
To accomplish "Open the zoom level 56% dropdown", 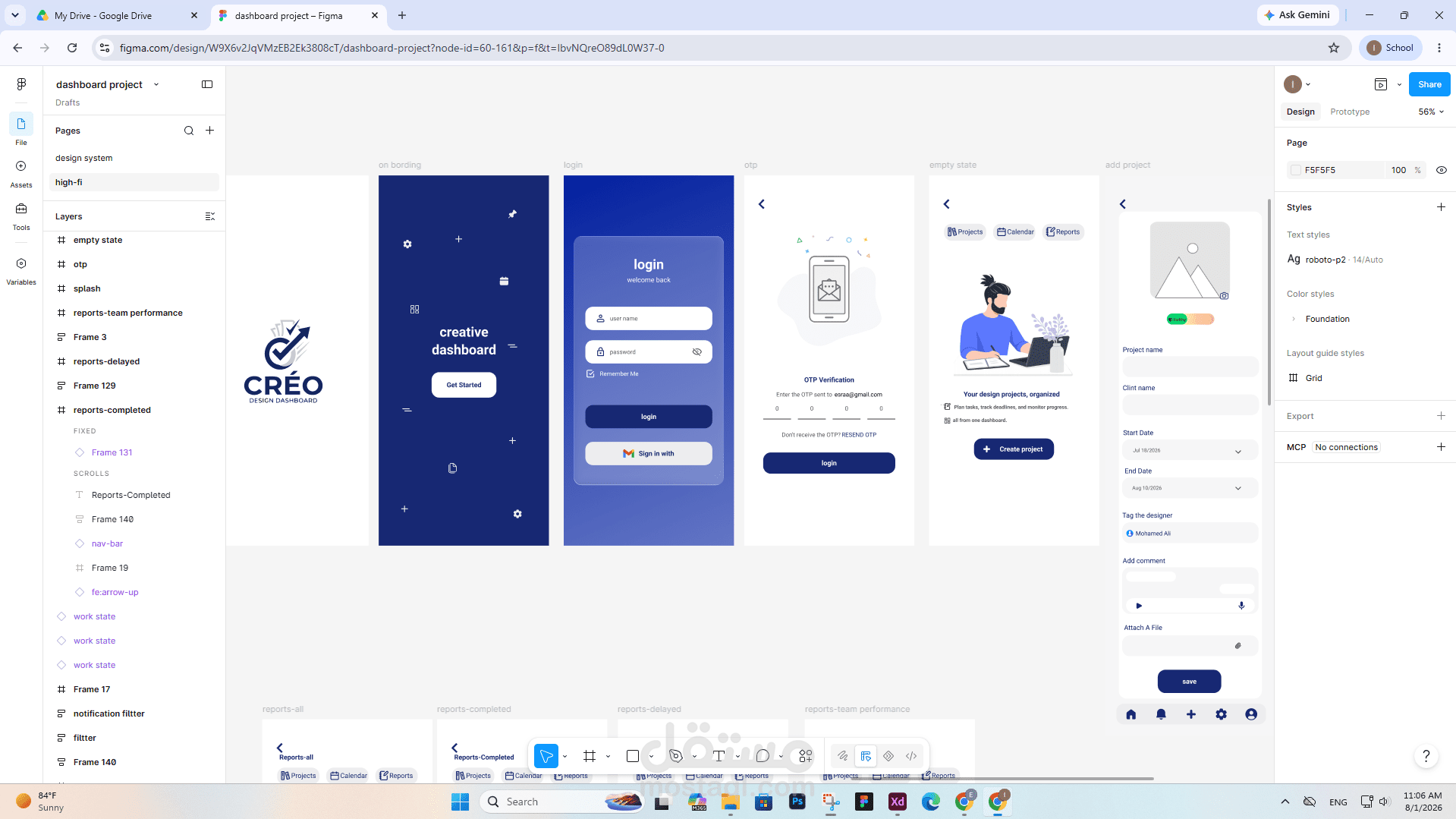I will [x=1431, y=112].
